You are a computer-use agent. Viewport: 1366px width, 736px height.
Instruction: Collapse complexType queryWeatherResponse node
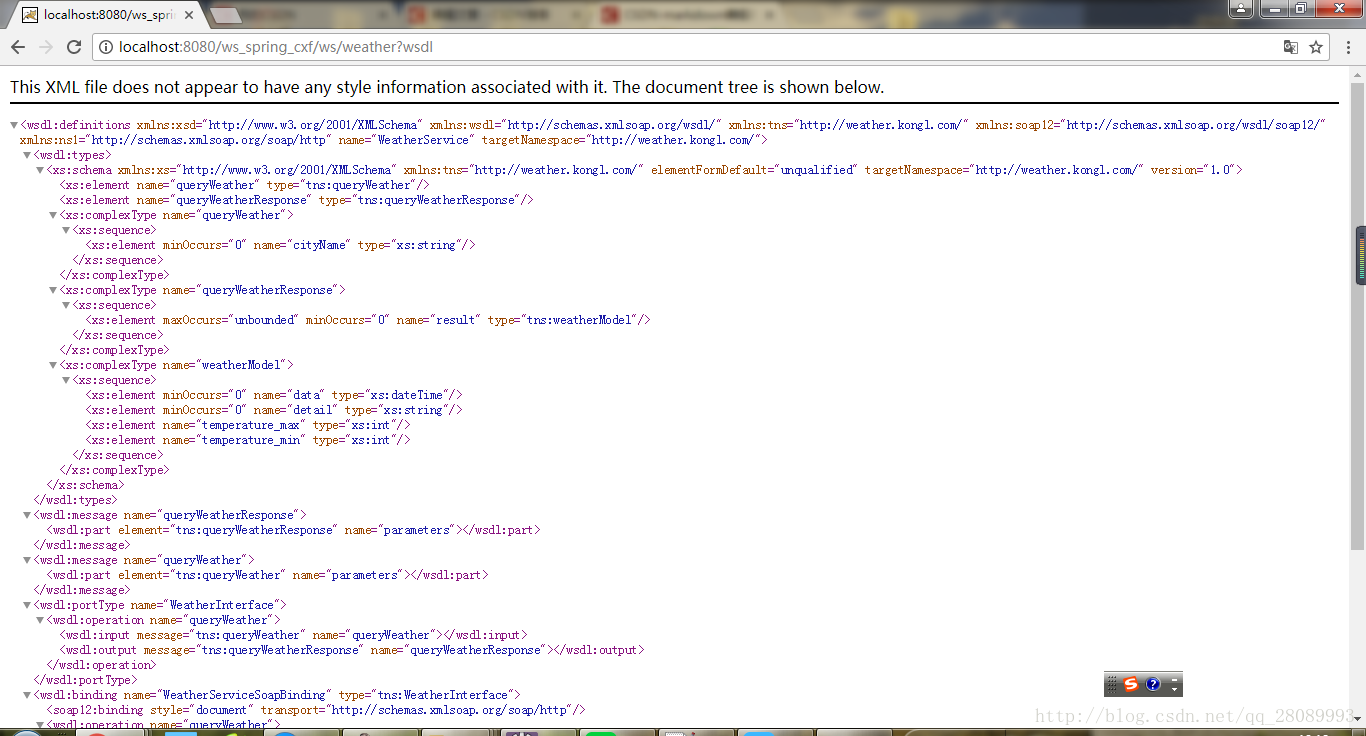[54, 290]
